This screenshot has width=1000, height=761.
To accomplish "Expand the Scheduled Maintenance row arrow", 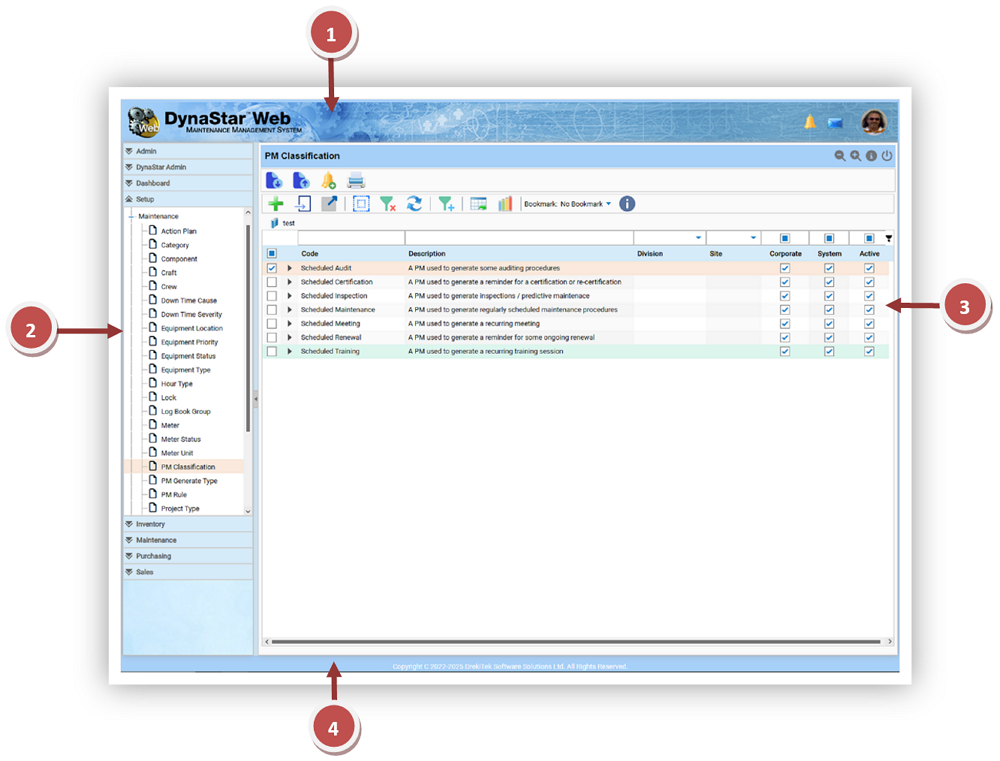I will click(x=290, y=310).
